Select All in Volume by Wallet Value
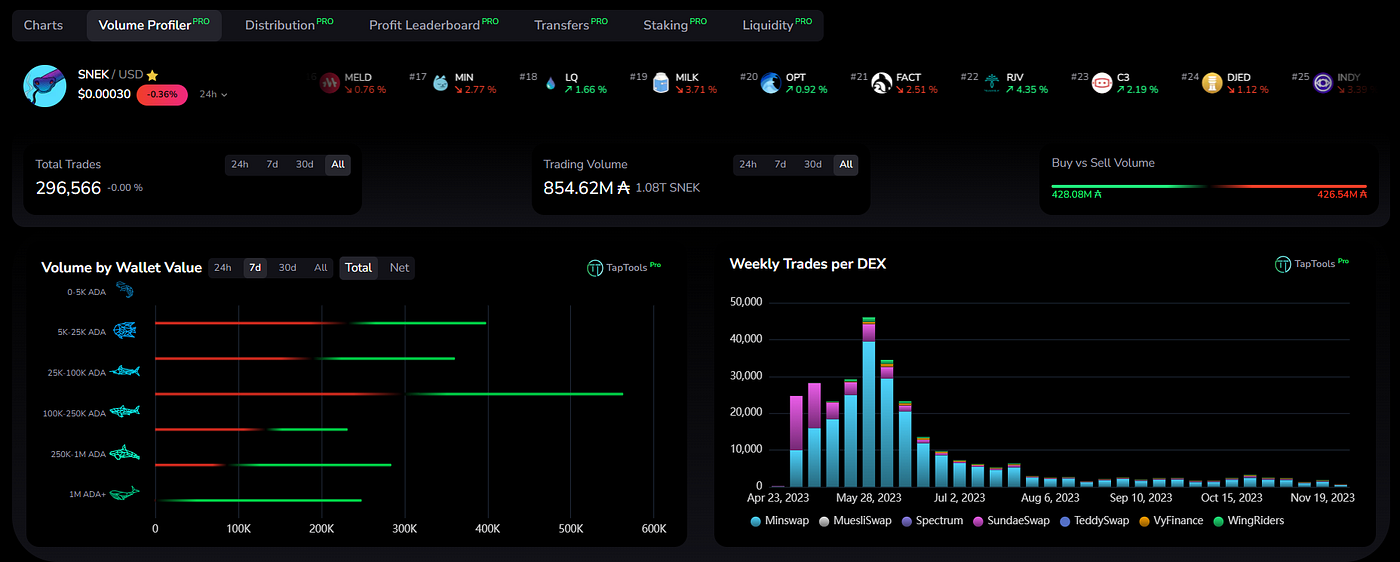The image size is (1400, 562). (x=321, y=268)
